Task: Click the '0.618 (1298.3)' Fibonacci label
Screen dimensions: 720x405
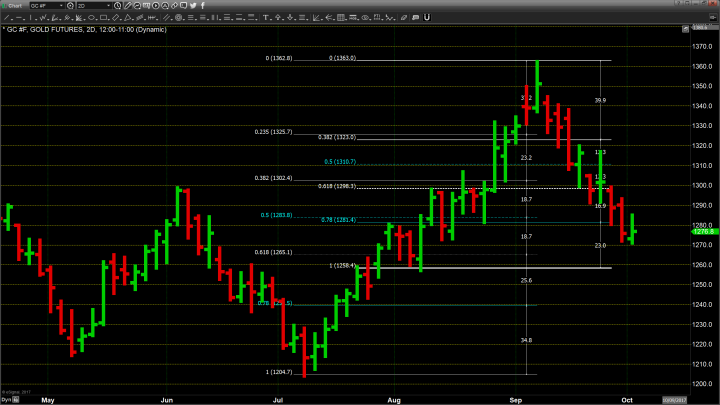Action: [x=337, y=186]
